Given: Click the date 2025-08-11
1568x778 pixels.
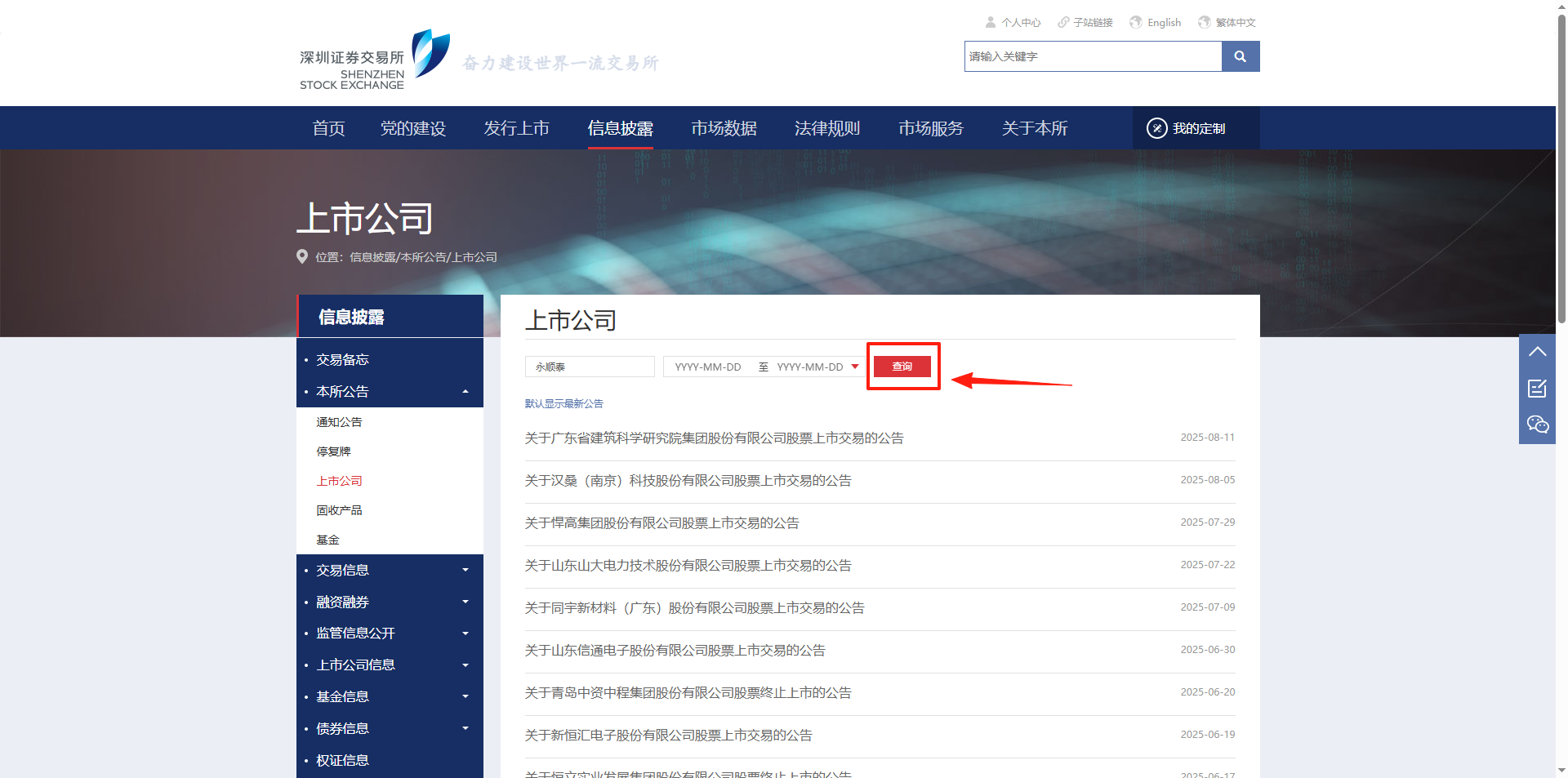Looking at the screenshot, I should pos(1207,438).
